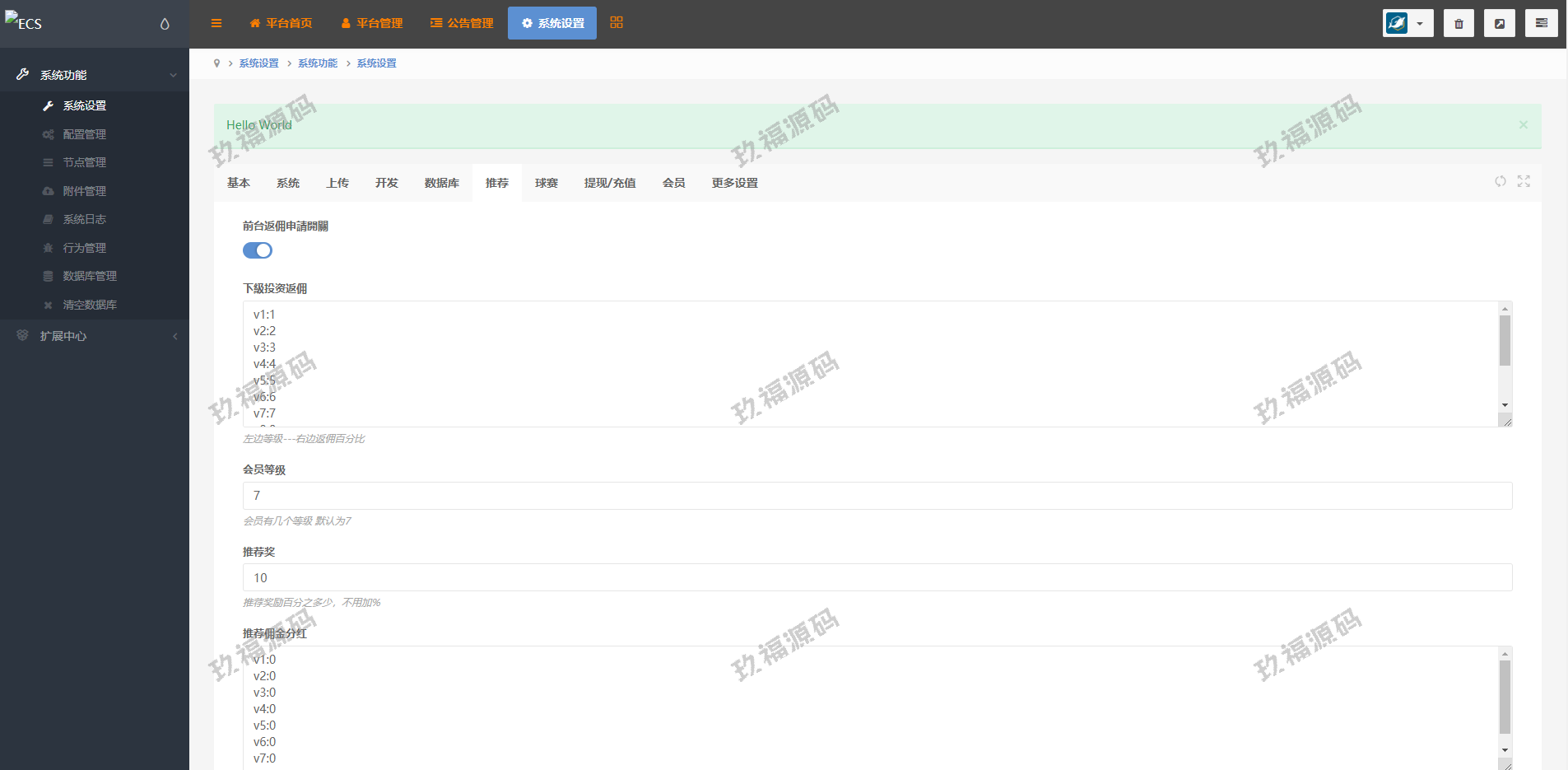Click the breadcrumb location pin icon

pyautogui.click(x=217, y=63)
